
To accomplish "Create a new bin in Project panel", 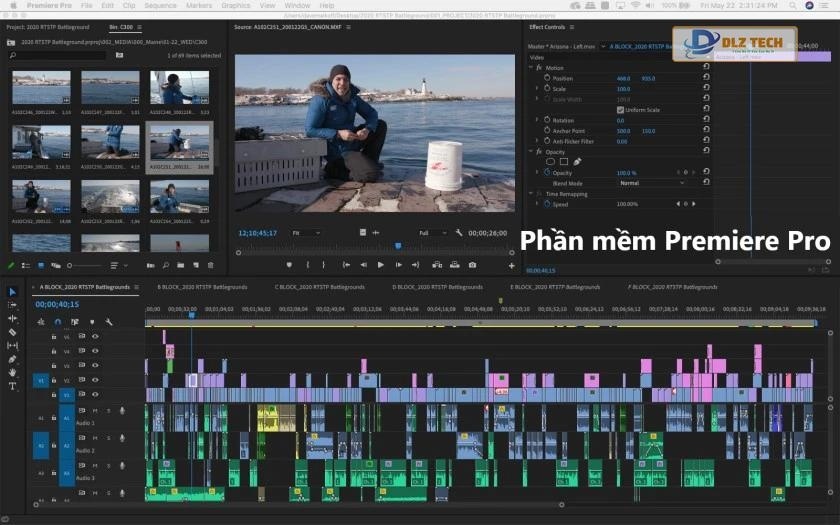I will [x=181, y=266].
